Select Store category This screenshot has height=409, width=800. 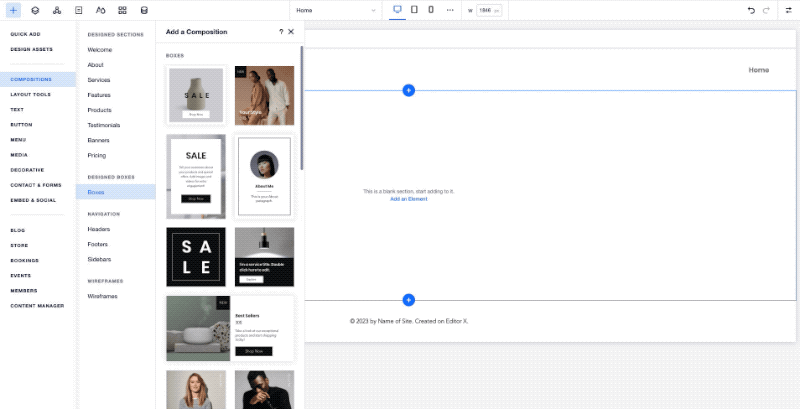pos(19,245)
